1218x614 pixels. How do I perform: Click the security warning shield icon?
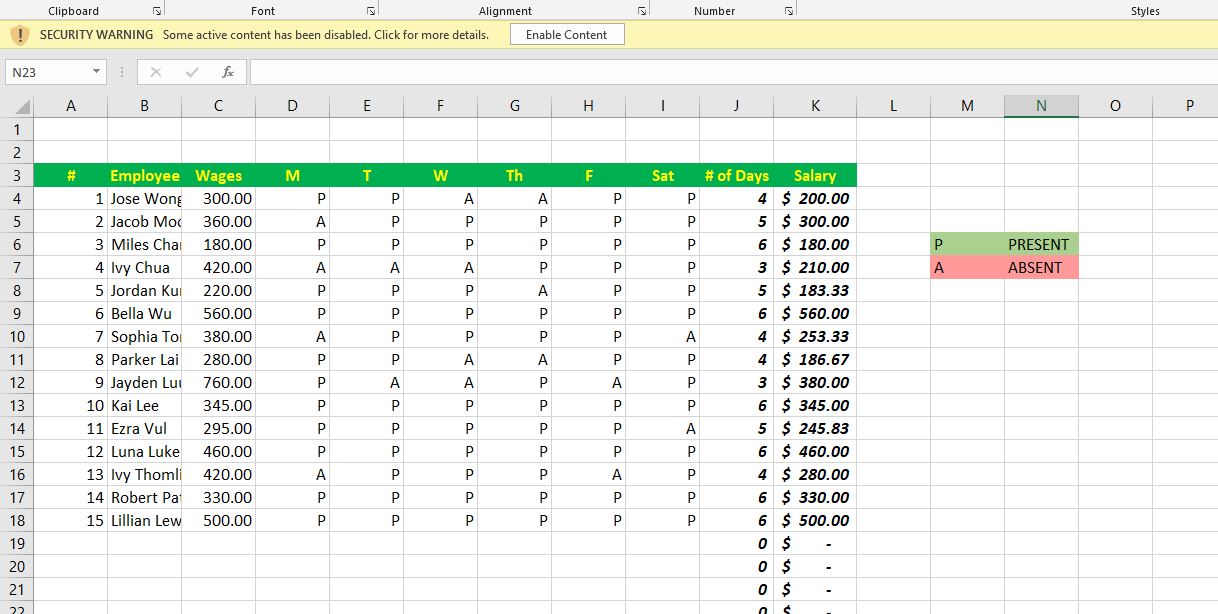click(20, 35)
